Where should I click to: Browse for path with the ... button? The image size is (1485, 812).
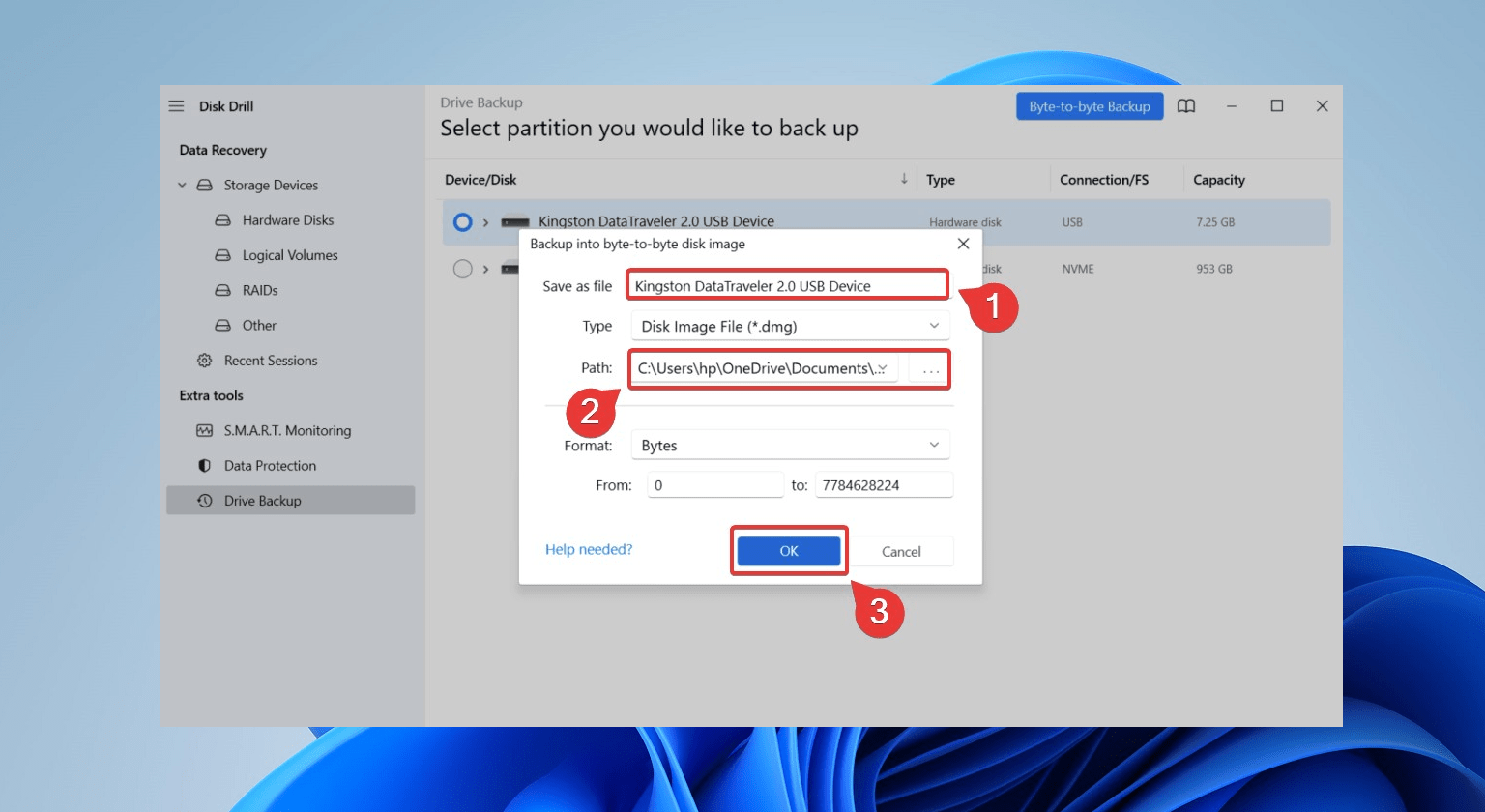click(930, 368)
